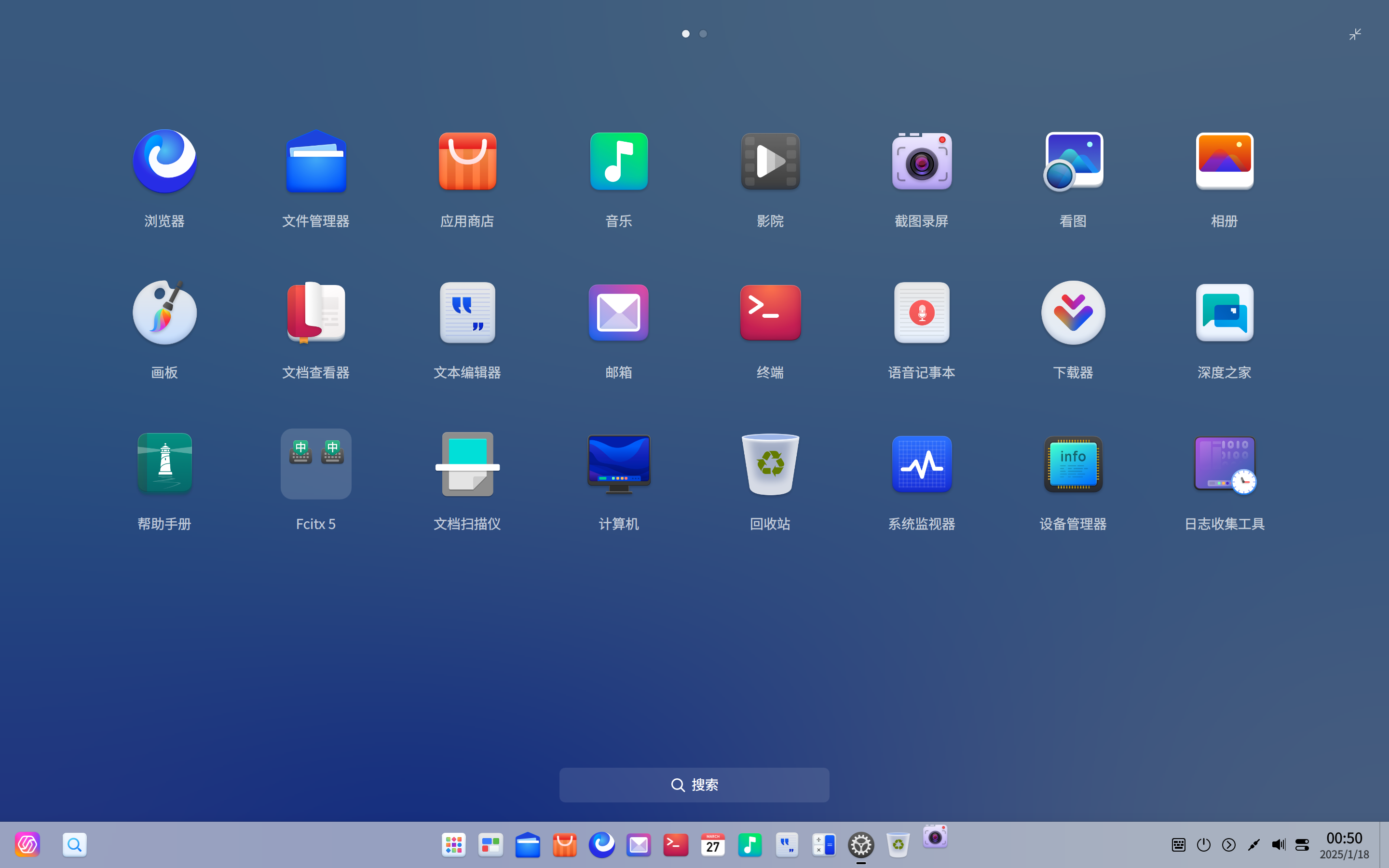Open the volume tray icon
Image resolution: width=1389 pixels, height=868 pixels.
1278,844
